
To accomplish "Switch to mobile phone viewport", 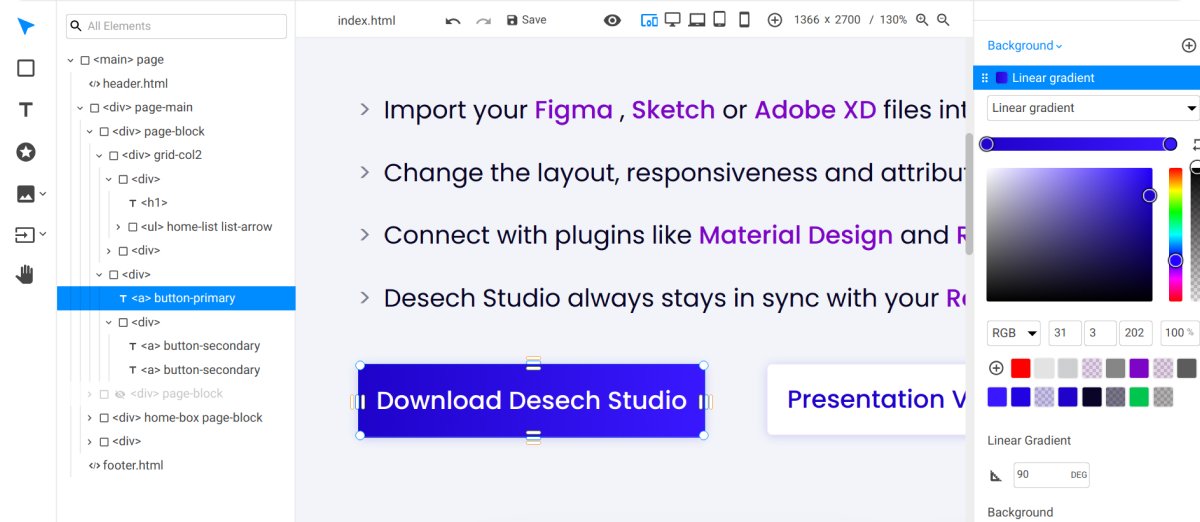I will coord(744,19).
